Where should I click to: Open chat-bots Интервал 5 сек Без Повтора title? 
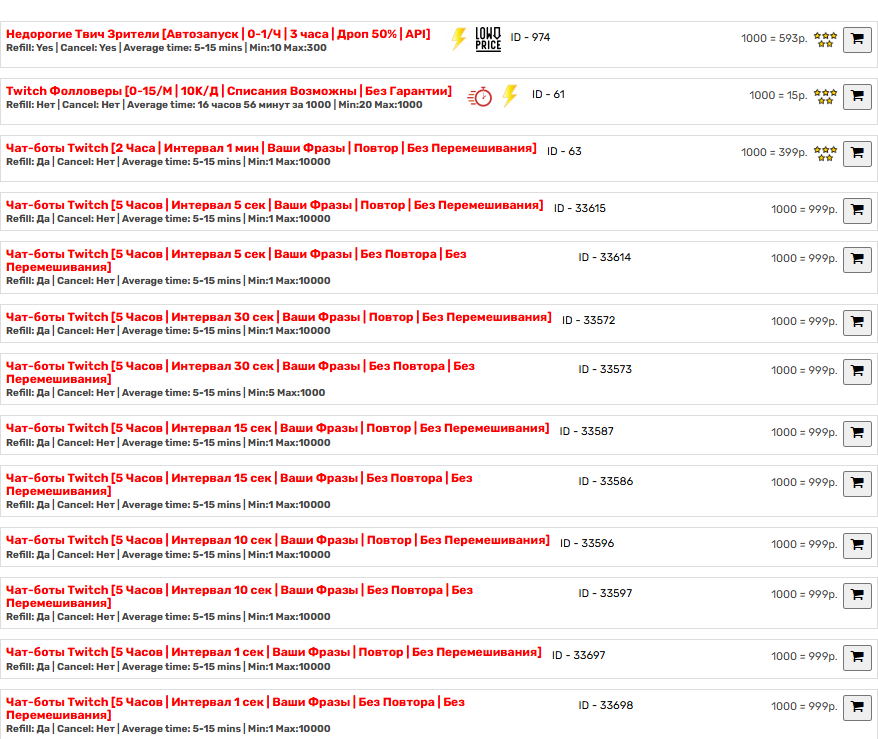pos(236,260)
